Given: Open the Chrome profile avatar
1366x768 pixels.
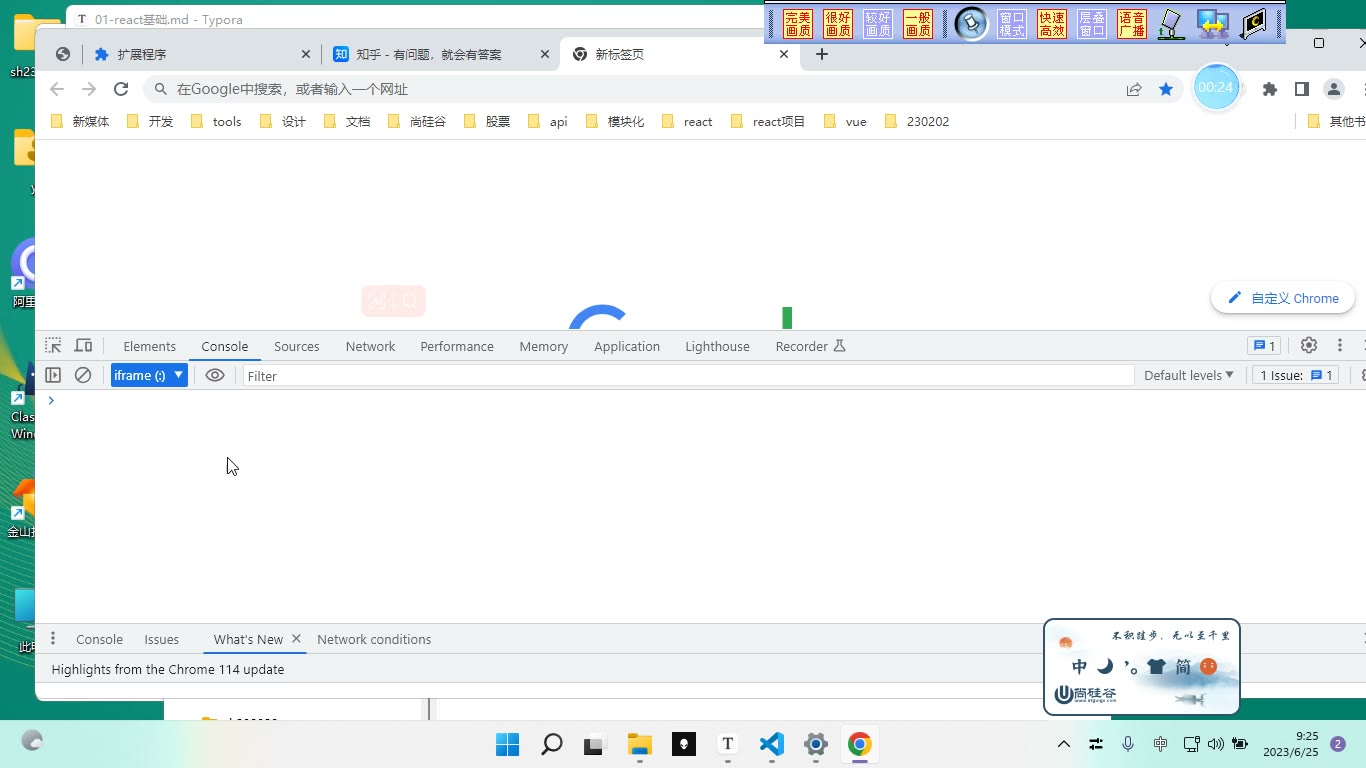Looking at the screenshot, I should (1334, 89).
